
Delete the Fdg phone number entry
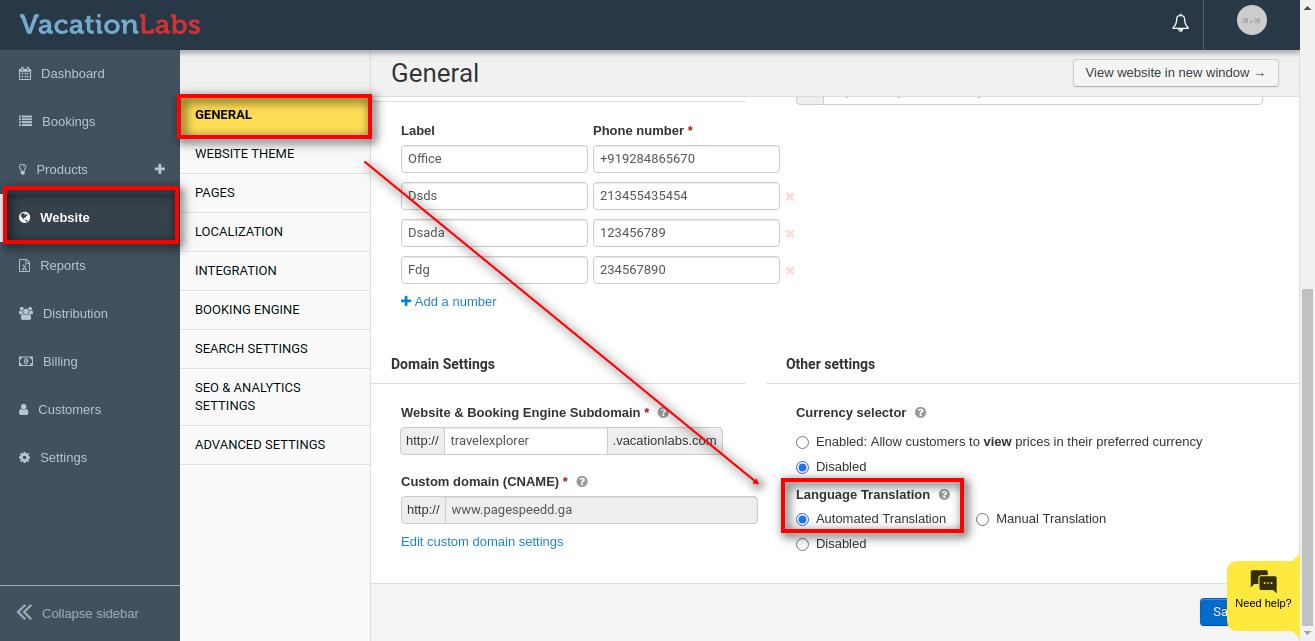coord(790,271)
